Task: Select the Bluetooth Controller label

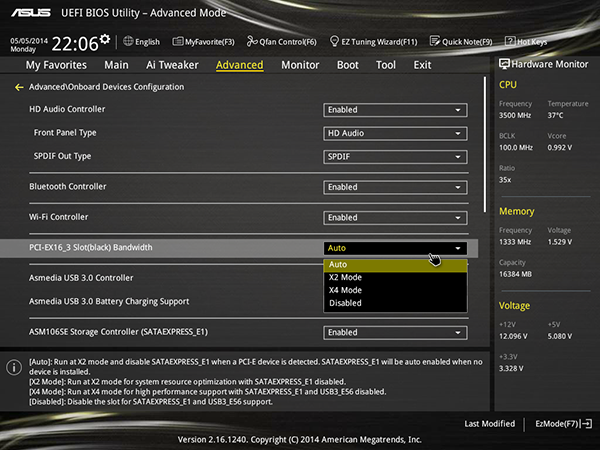Action: (x=68, y=187)
